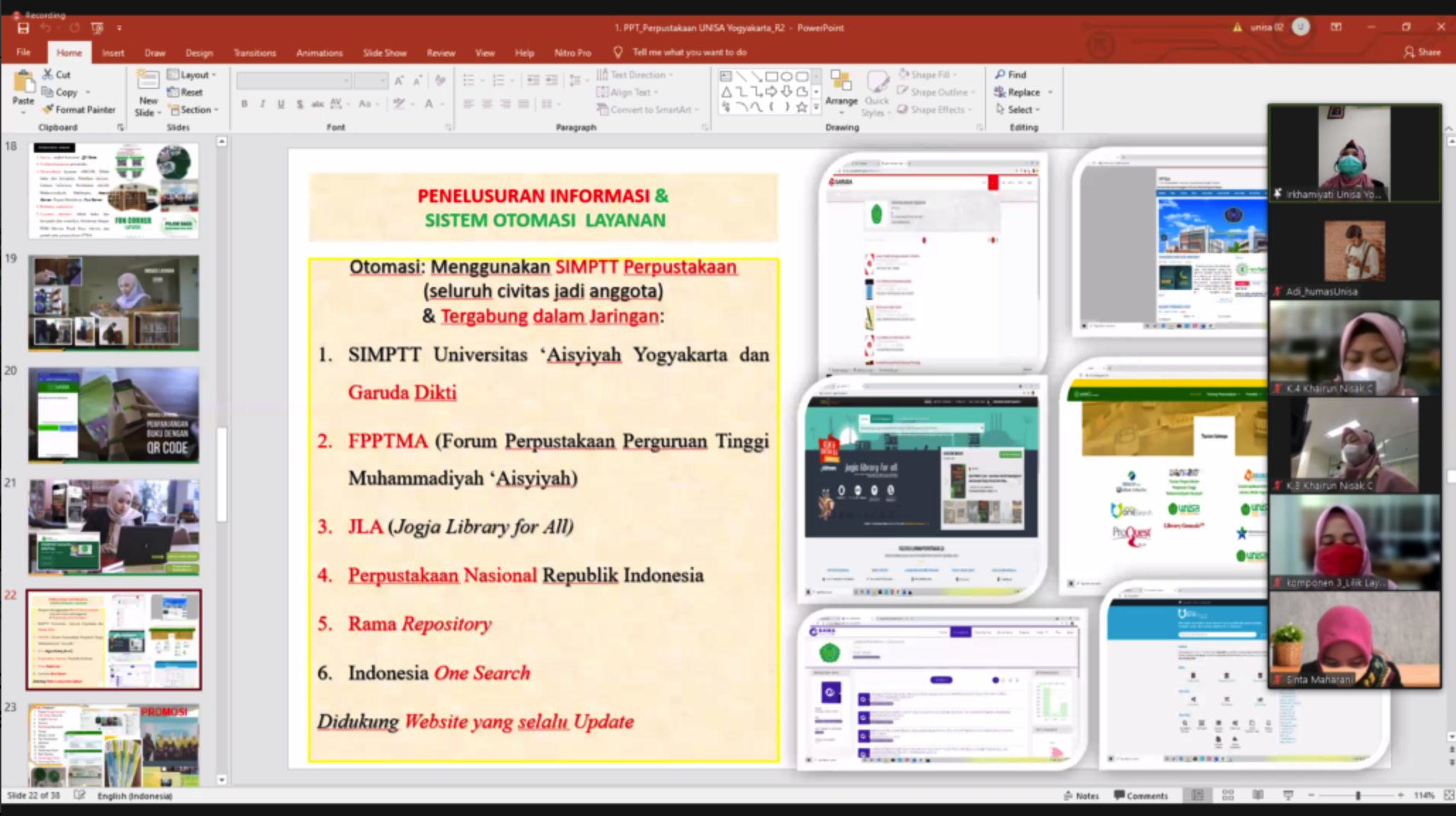Expand the Section dropdown

(x=194, y=110)
